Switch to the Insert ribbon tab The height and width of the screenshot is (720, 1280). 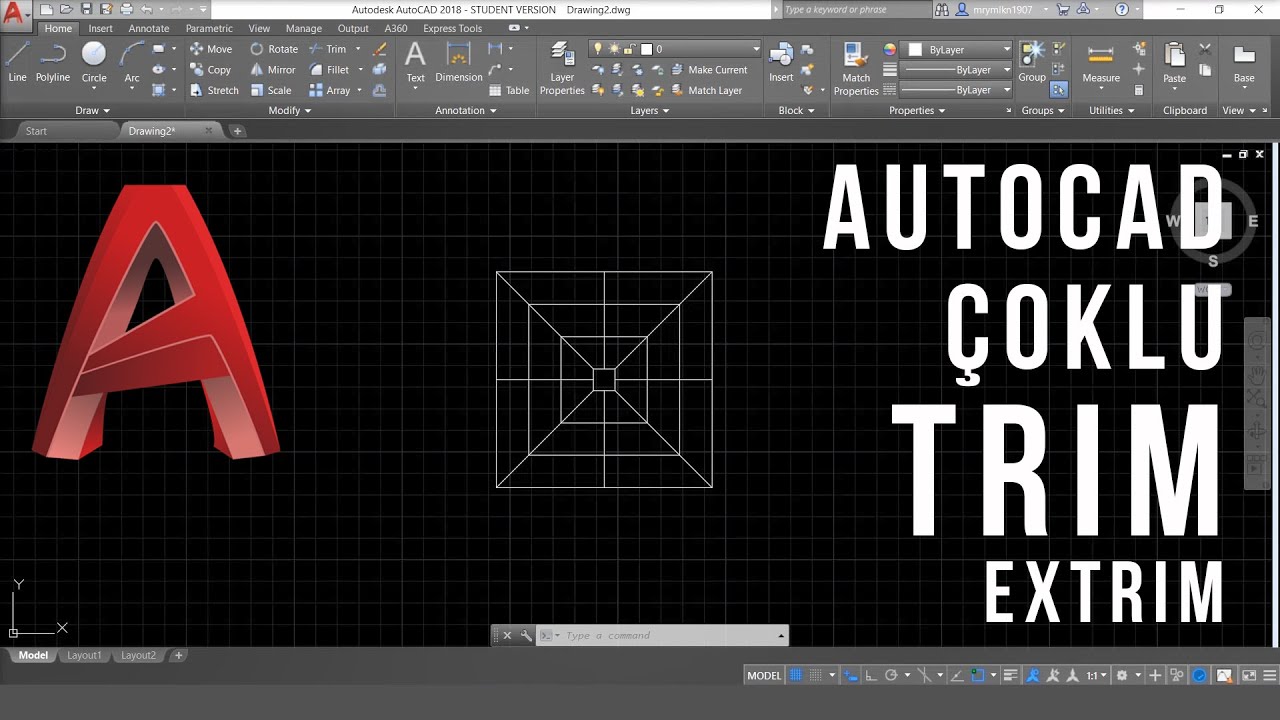click(x=100, y=28)
